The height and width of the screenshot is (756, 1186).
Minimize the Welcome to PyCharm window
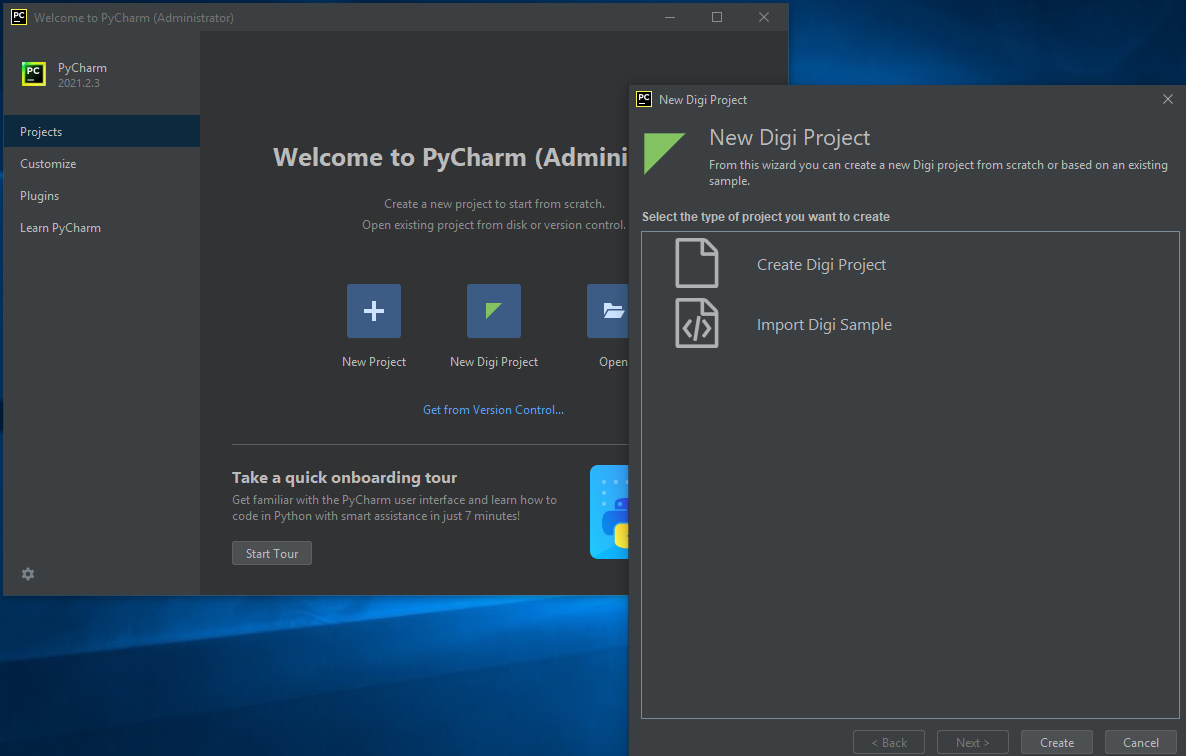(x=670, y=17)
